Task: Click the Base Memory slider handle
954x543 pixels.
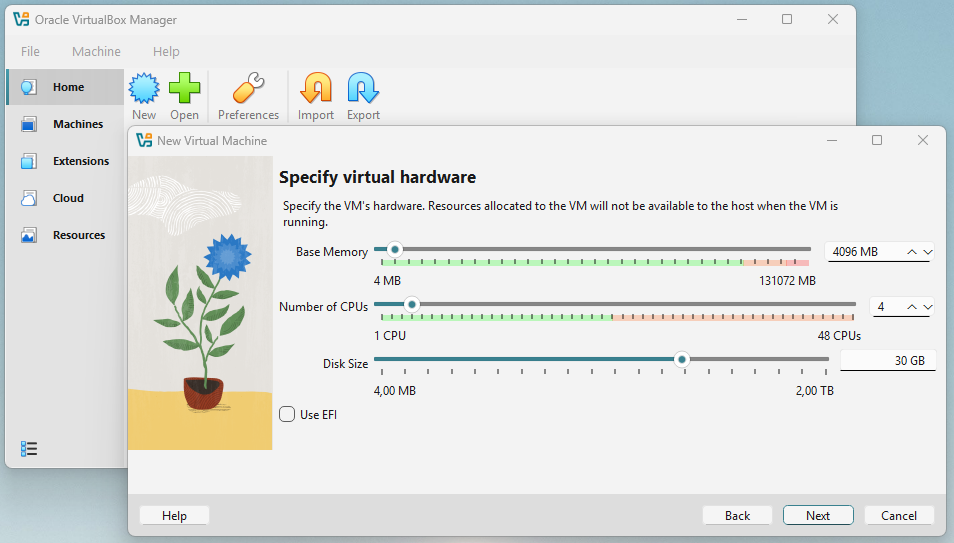Action: (x=395, y=250)
